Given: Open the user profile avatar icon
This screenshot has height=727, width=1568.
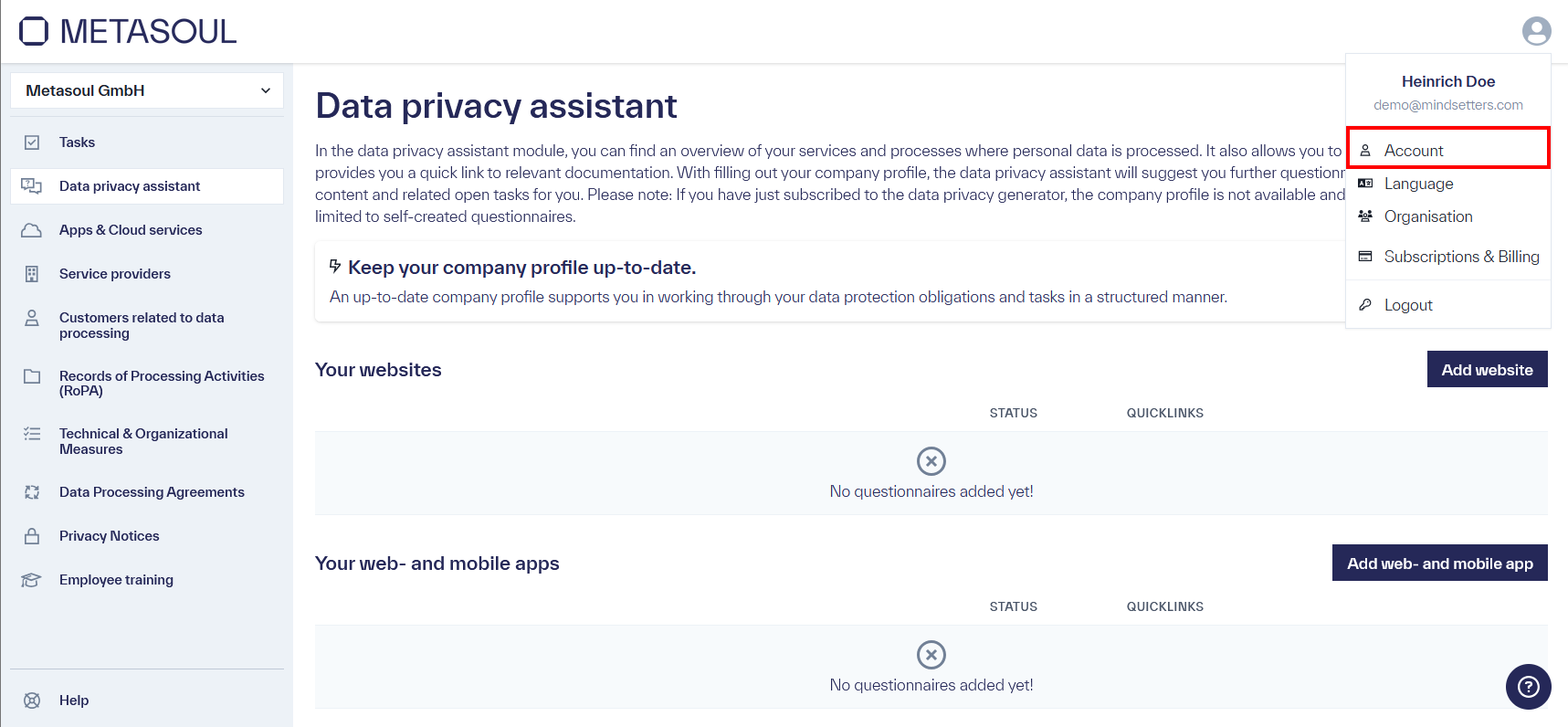Looking at the screenshot, I should coord(1537,30).
